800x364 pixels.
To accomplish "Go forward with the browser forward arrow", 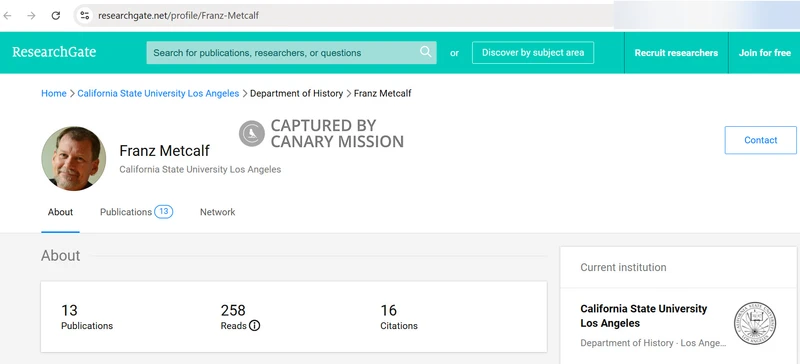I will click(x=32, y=16).
